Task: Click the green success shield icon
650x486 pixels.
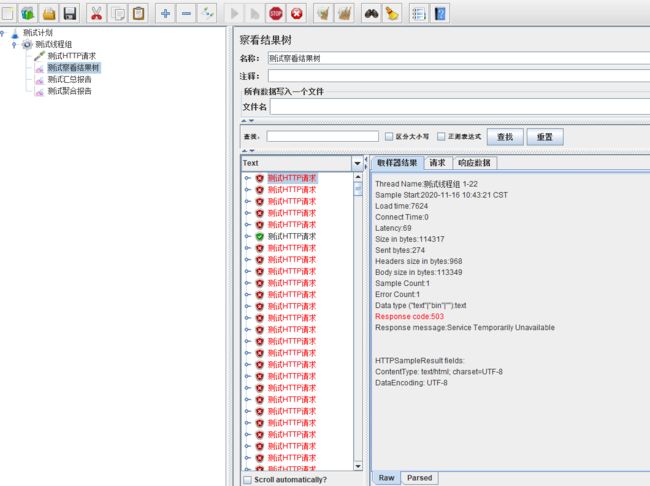Action: (260, 236)
